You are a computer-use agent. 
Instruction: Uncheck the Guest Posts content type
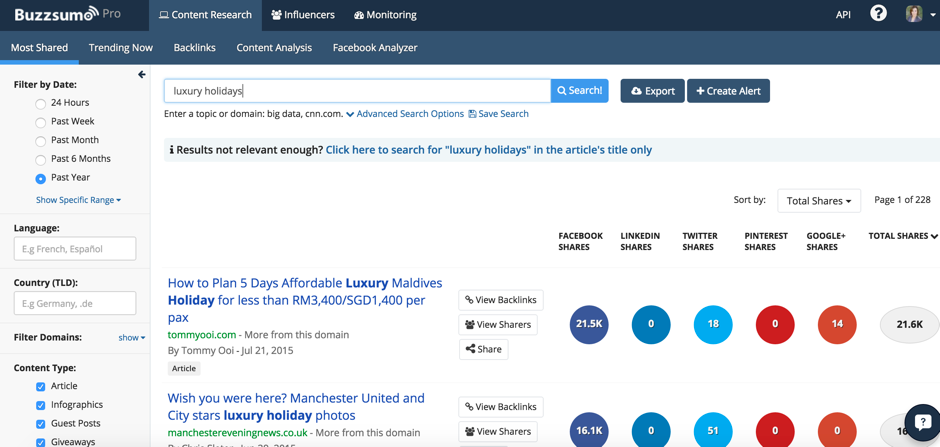tap(41, 424)
